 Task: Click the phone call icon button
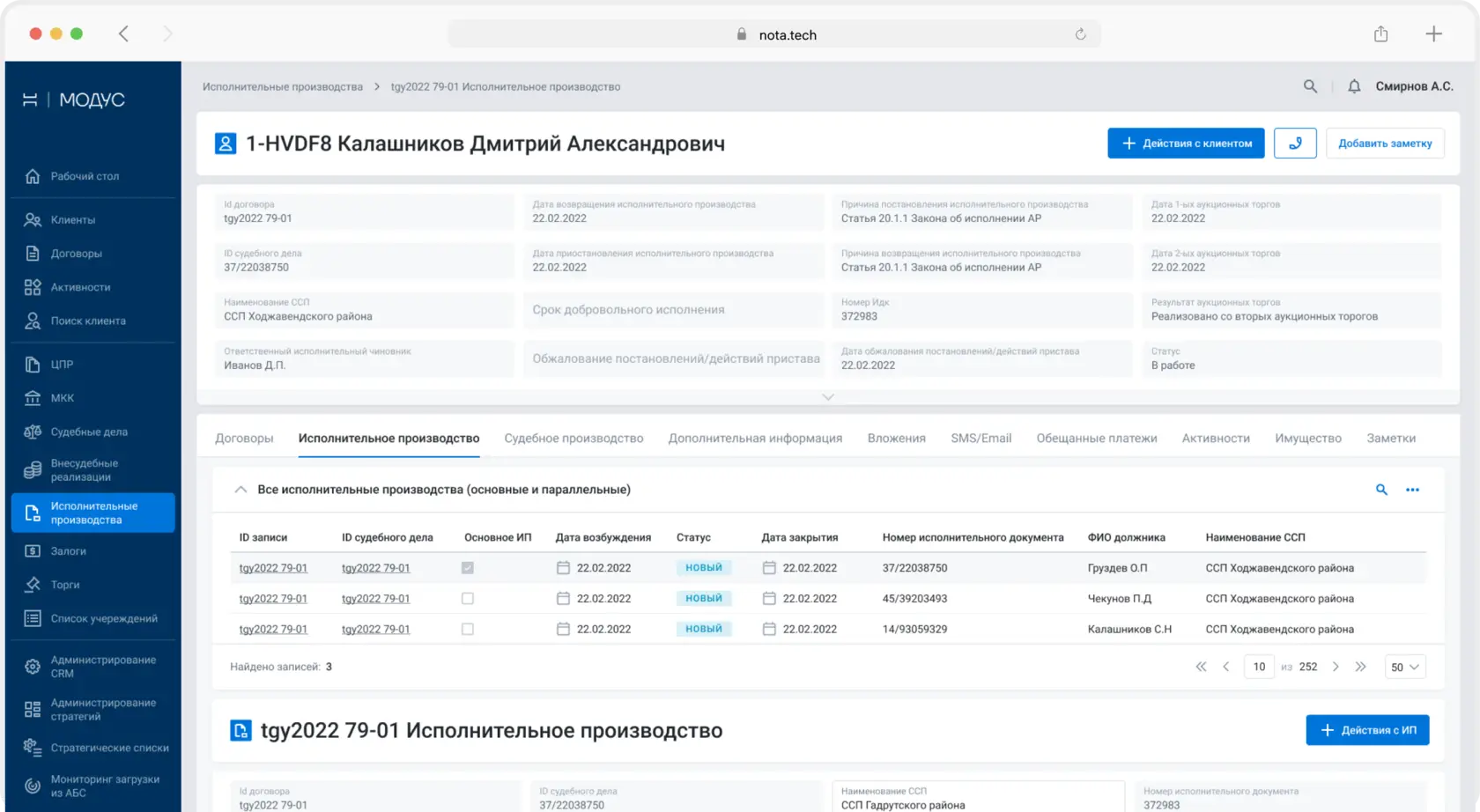coord(1295,144)
